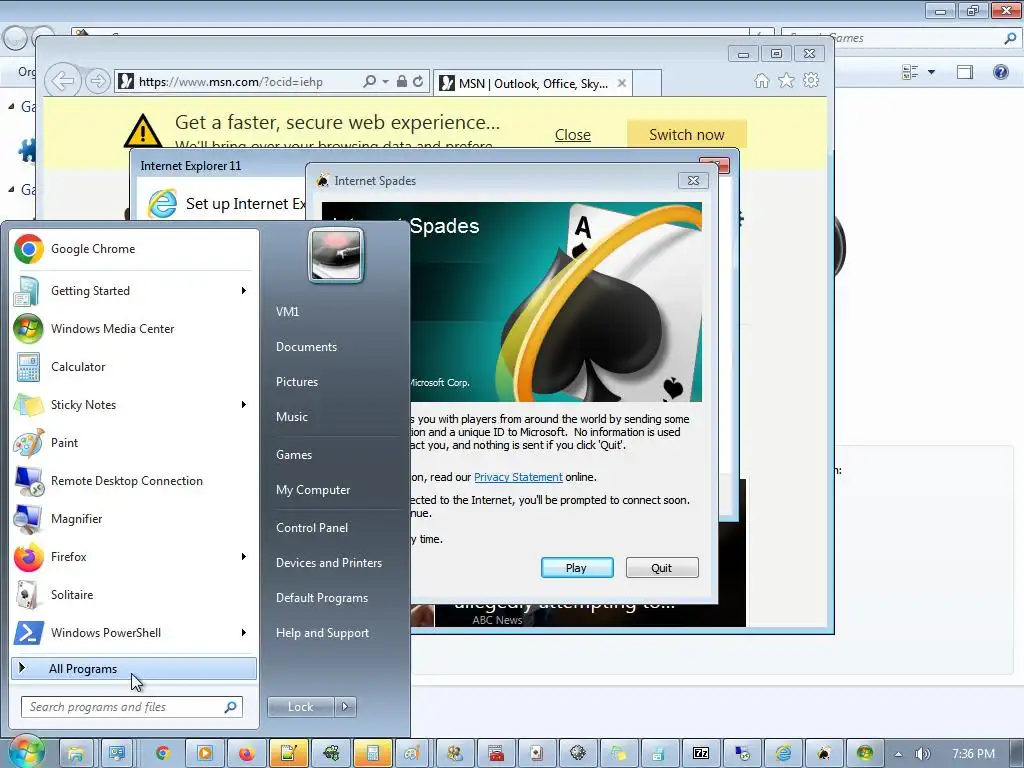Viewport: 1024px width, 768px height.
Task: Open the IE address bar dropdown arrow
Action: (385, 82)
